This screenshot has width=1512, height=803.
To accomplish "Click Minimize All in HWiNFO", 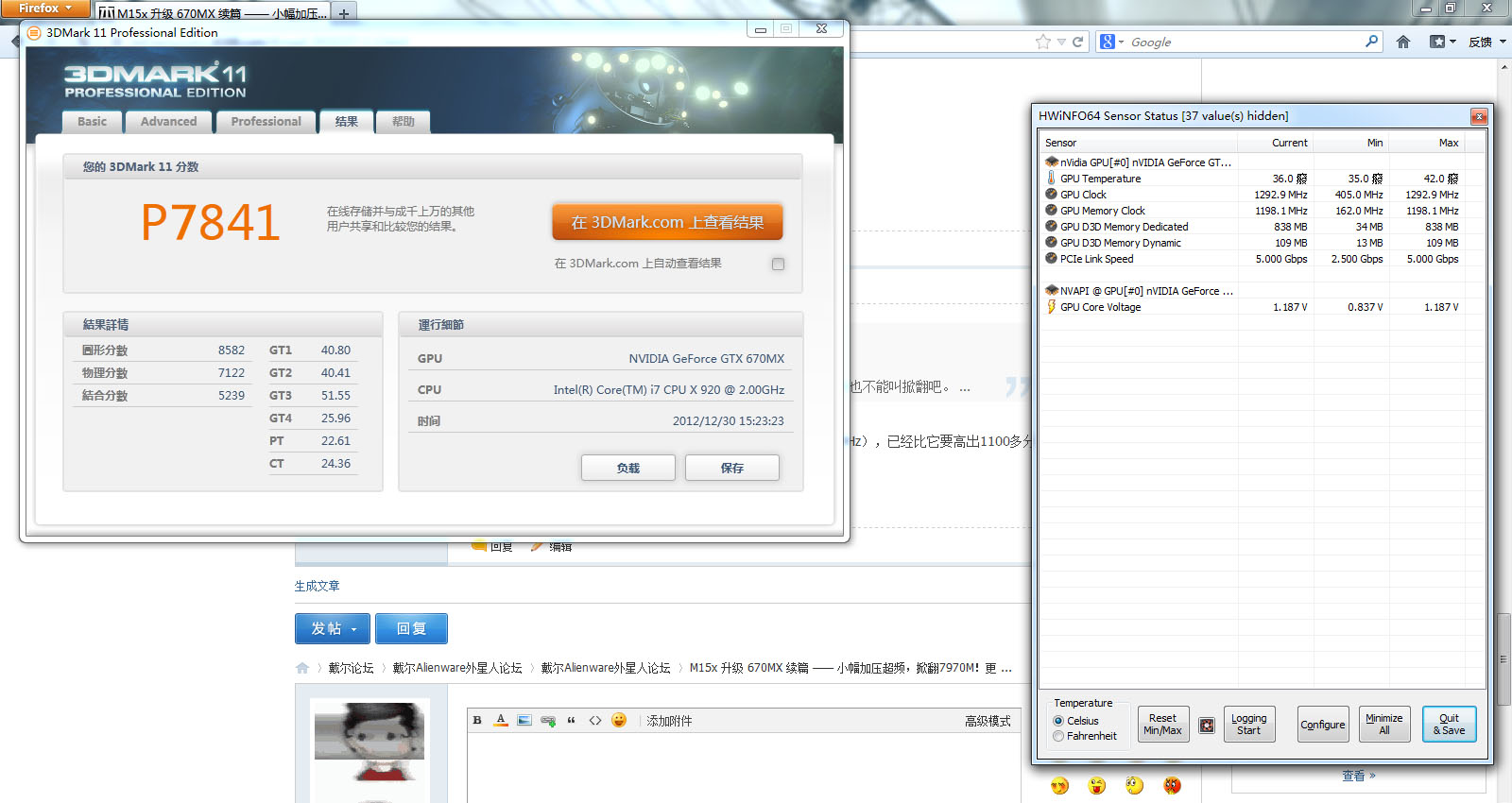I will point(1384,725).
